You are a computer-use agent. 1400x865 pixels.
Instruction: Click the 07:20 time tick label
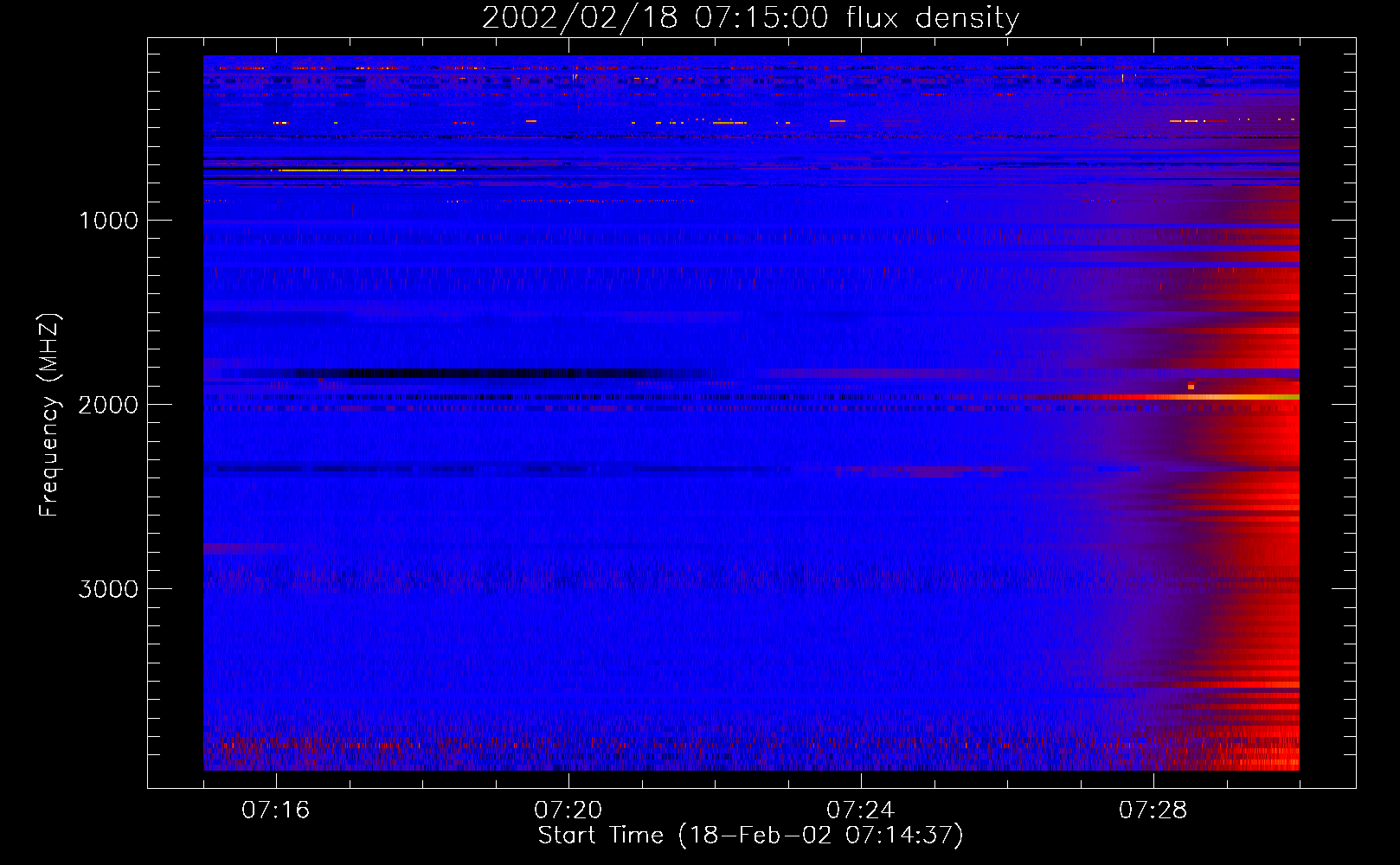coord(568,811)
